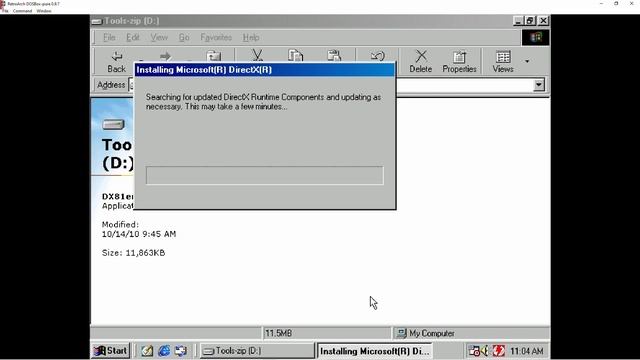This screenshot has height=360, width=640.
Task: Click the Tools-zip (D:) window title bar
Action: click(x=302, y=21)
